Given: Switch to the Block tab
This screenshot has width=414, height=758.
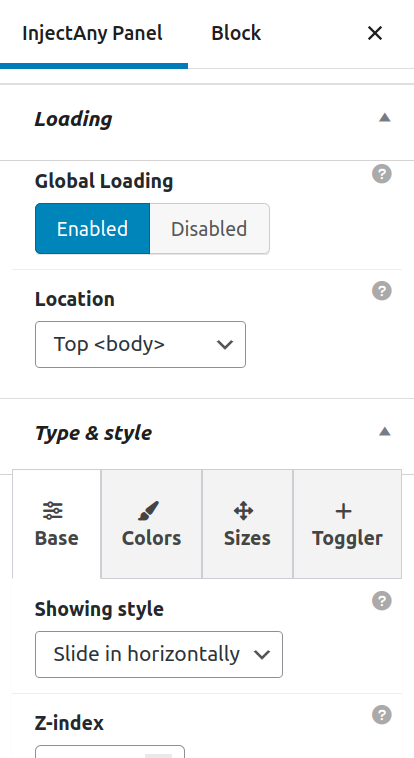Looking at the screenshot, I should click(236, 33).
